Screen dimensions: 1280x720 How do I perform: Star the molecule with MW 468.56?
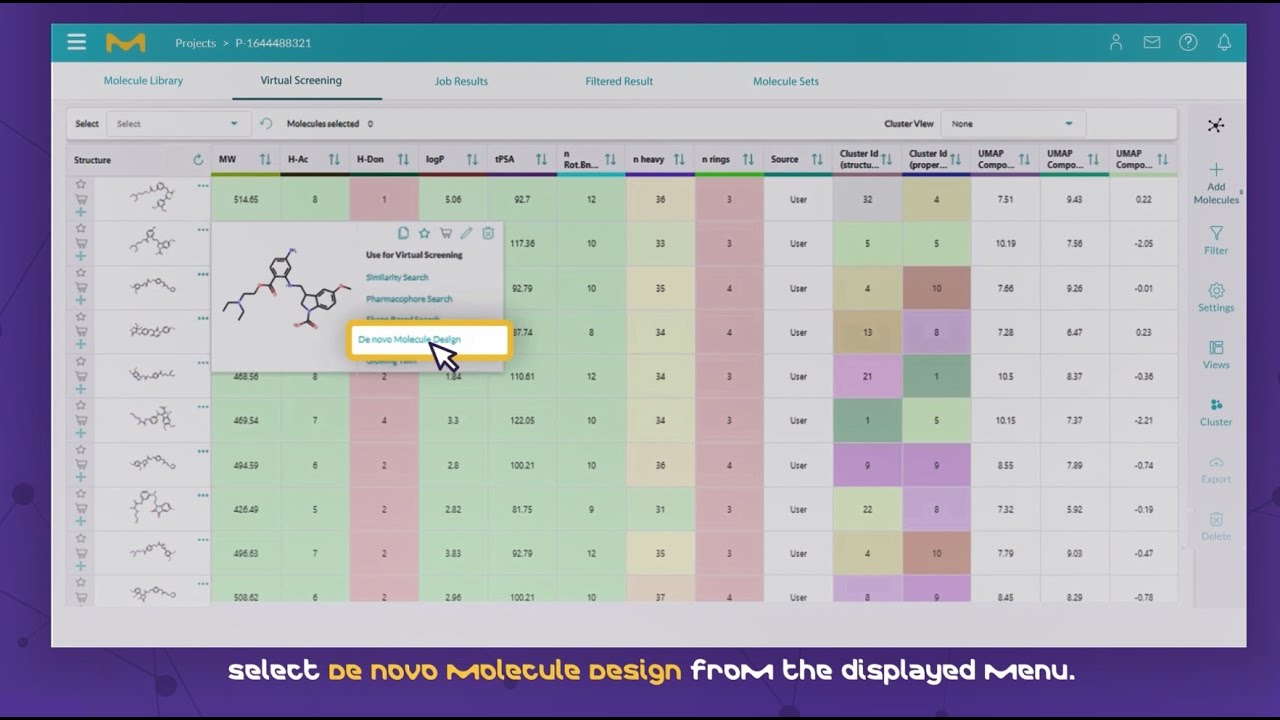(x=81, y=361)
